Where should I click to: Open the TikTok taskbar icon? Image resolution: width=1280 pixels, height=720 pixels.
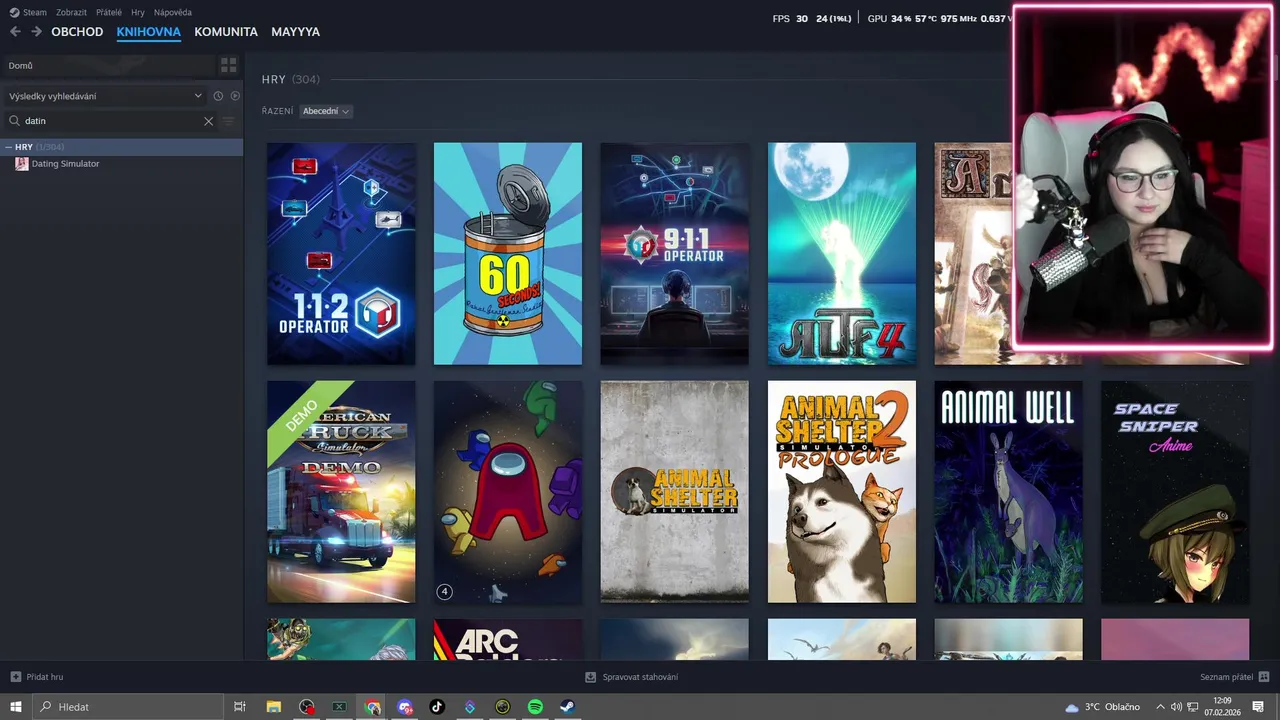[437, 707]
